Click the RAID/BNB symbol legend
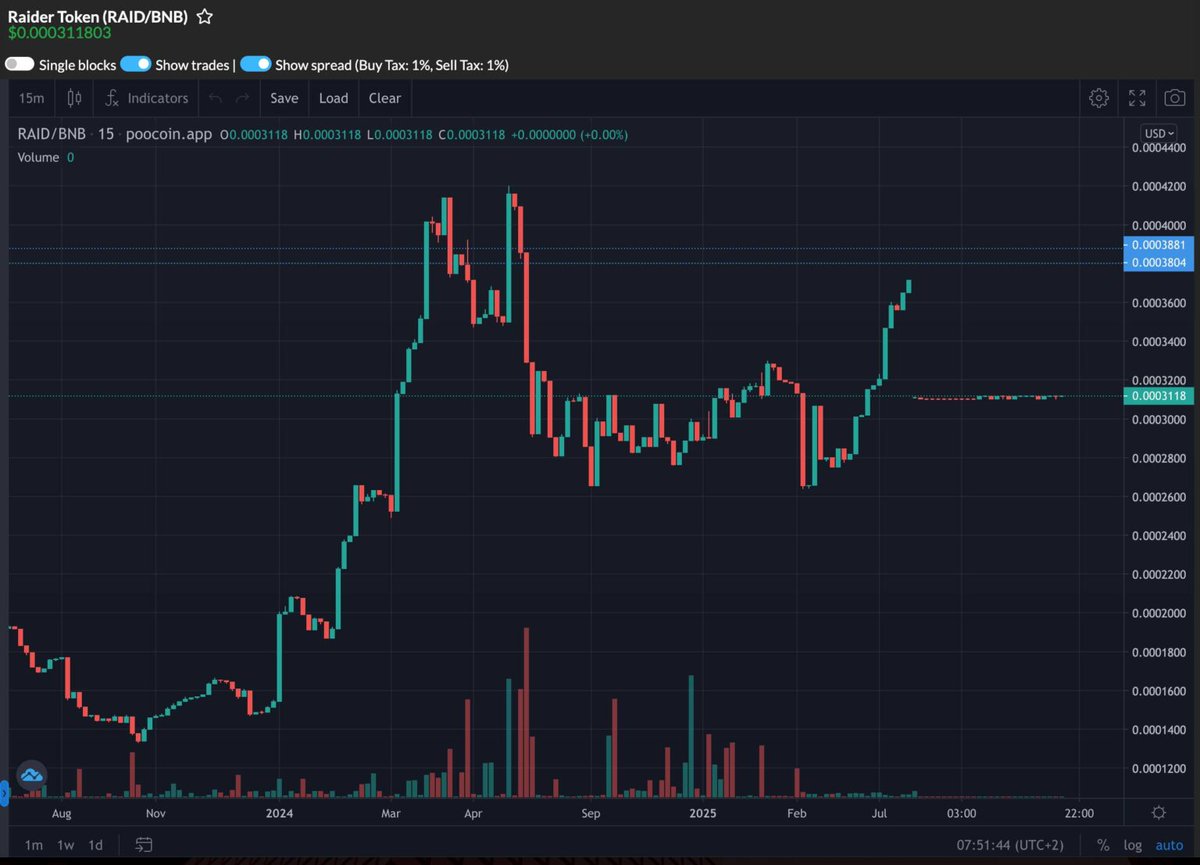This screenshot has height=865, width=1200. pos(50,134)
